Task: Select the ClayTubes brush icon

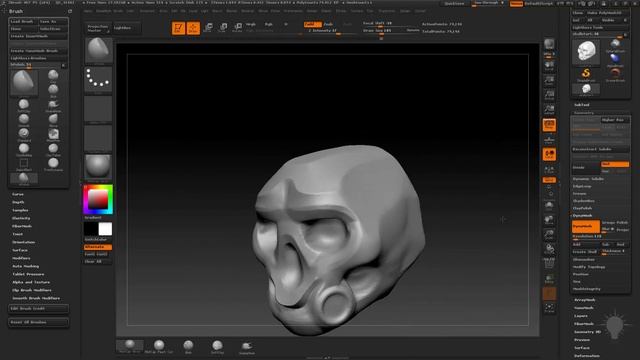Action: (53, 149)
